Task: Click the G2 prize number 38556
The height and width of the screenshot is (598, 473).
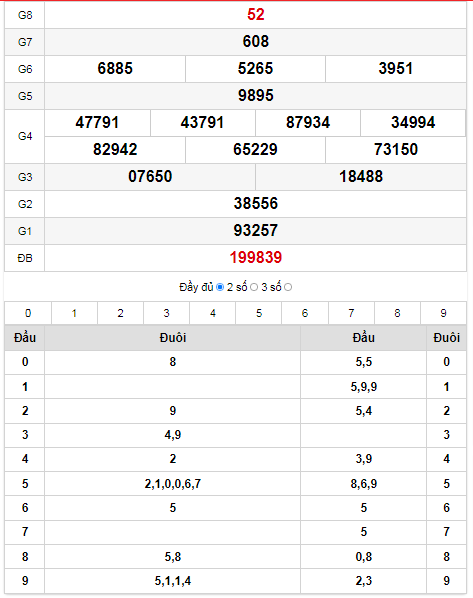Action: [256, 203]
